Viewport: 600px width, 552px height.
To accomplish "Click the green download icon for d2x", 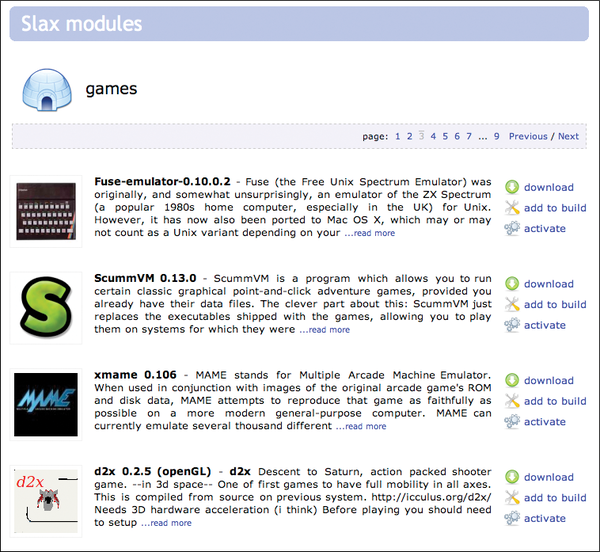I will 512,477.
